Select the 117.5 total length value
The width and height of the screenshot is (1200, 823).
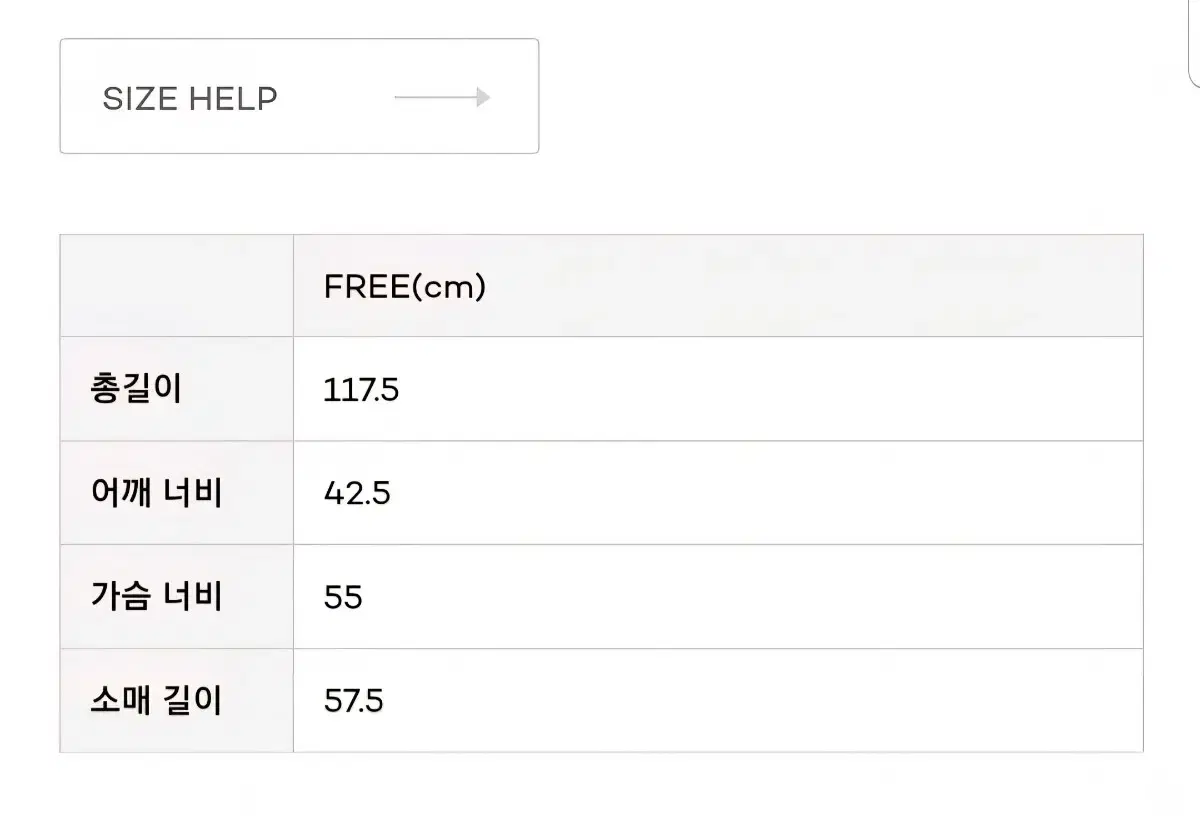pos(361,390)
